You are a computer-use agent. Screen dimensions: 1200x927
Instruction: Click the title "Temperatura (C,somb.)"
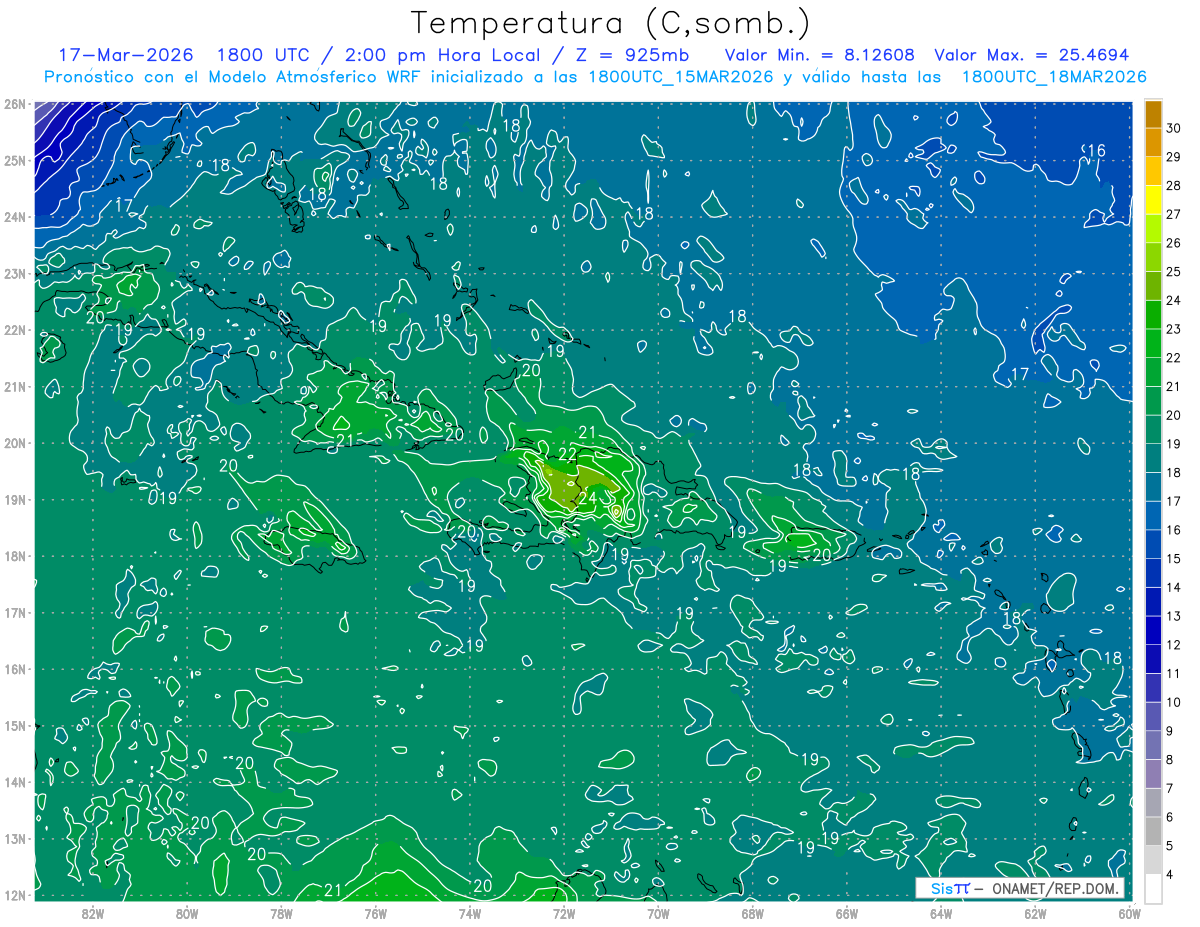pyautogui.click(x=610, y=23)
